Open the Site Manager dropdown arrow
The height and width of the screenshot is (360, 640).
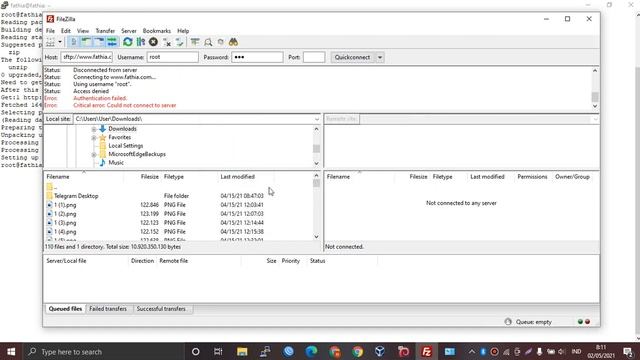click(60, 42)
